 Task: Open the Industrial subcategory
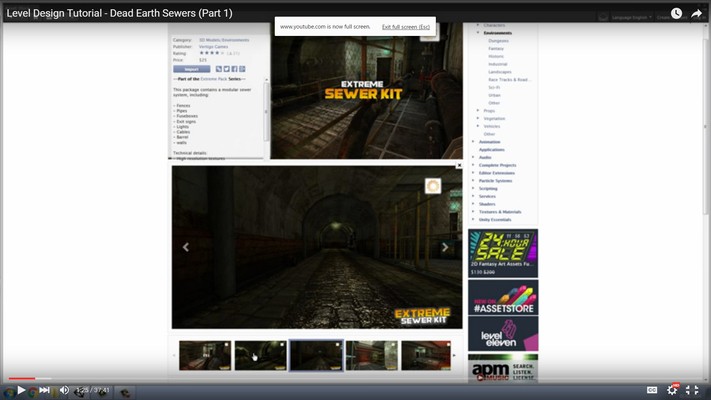[x=498, y=64]
